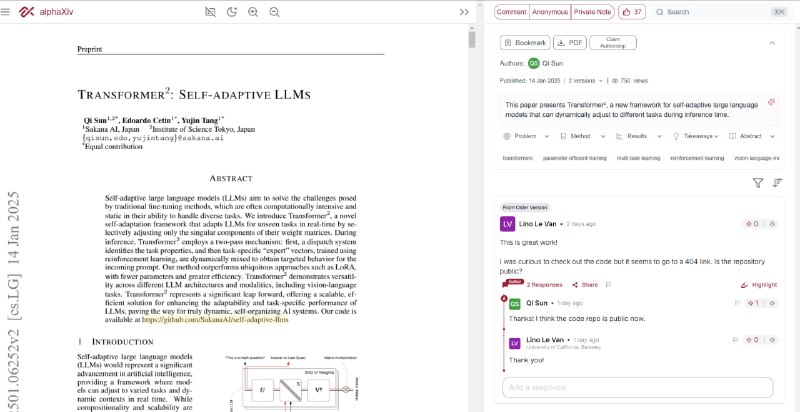Click Lino Le Van avatar in Thank you reply
The width and height of the screenshot is (800, 412).
pyautogui.click(x=515, y=343)
